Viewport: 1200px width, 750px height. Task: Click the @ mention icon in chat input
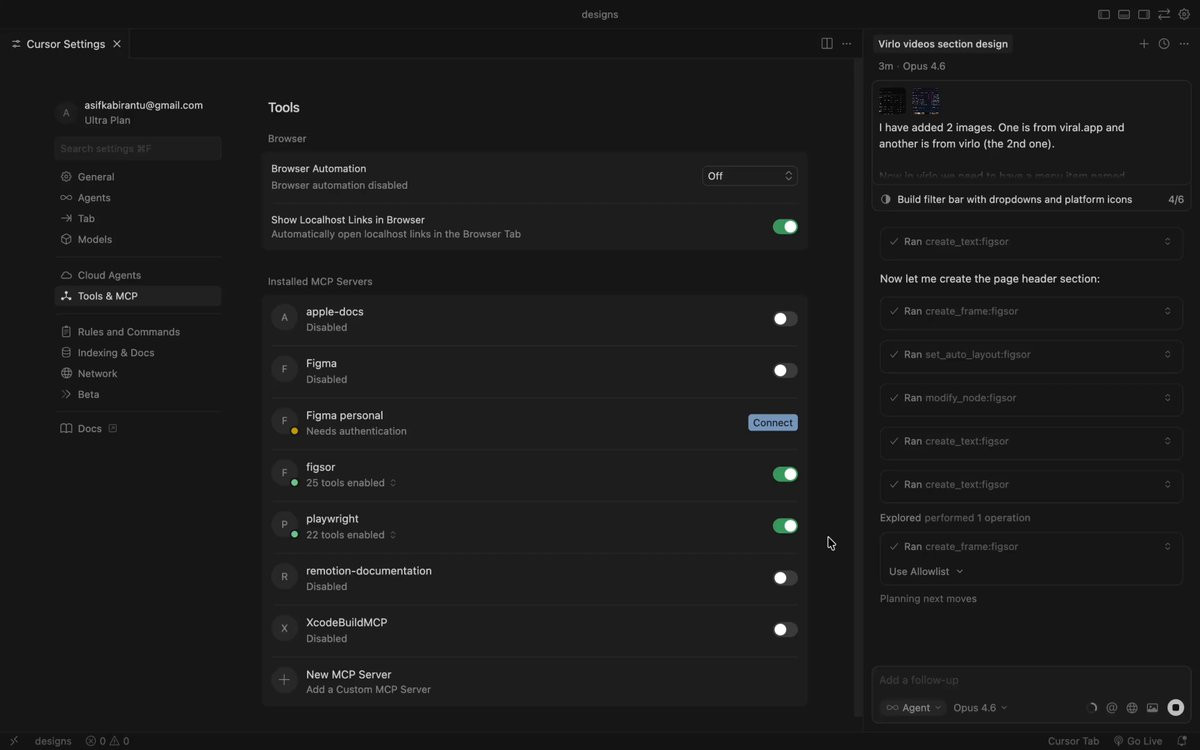pyautogui.click(x=1112, y=708)
